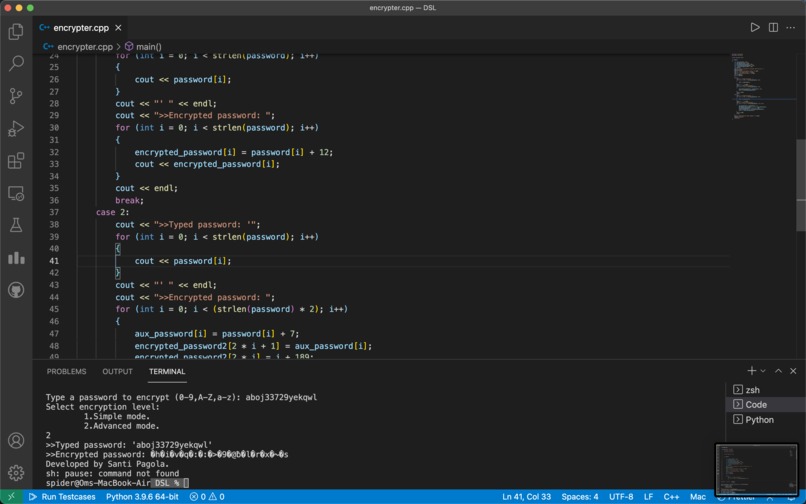Switch to the OUTPUT tab
The width and height of the screenshot is (806, 504).
(117, 371)
